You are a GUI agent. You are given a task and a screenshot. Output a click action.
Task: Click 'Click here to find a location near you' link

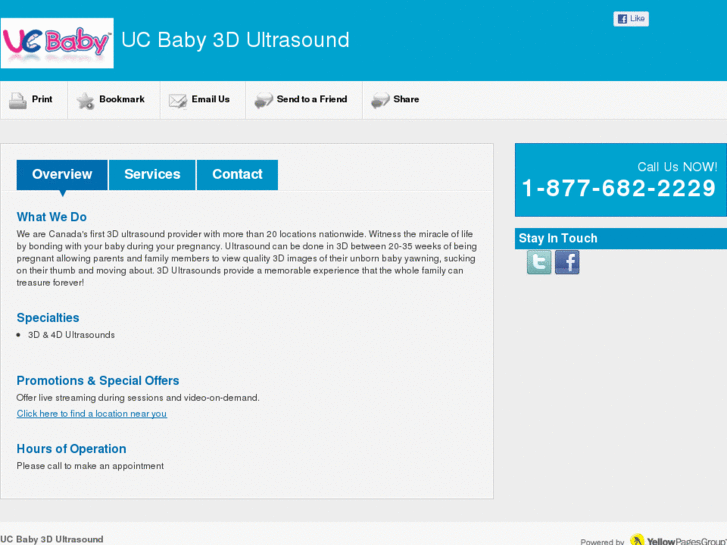(92, 414)
